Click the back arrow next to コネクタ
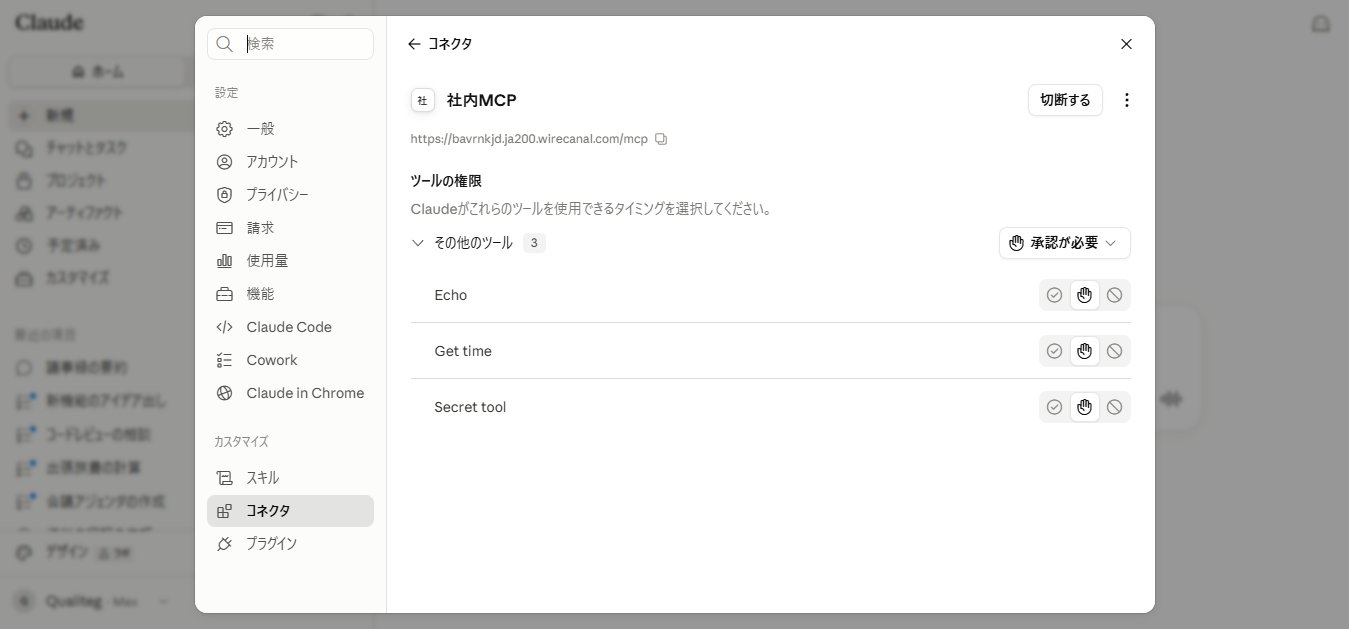Screen dimensions: 1349x629 414,44
